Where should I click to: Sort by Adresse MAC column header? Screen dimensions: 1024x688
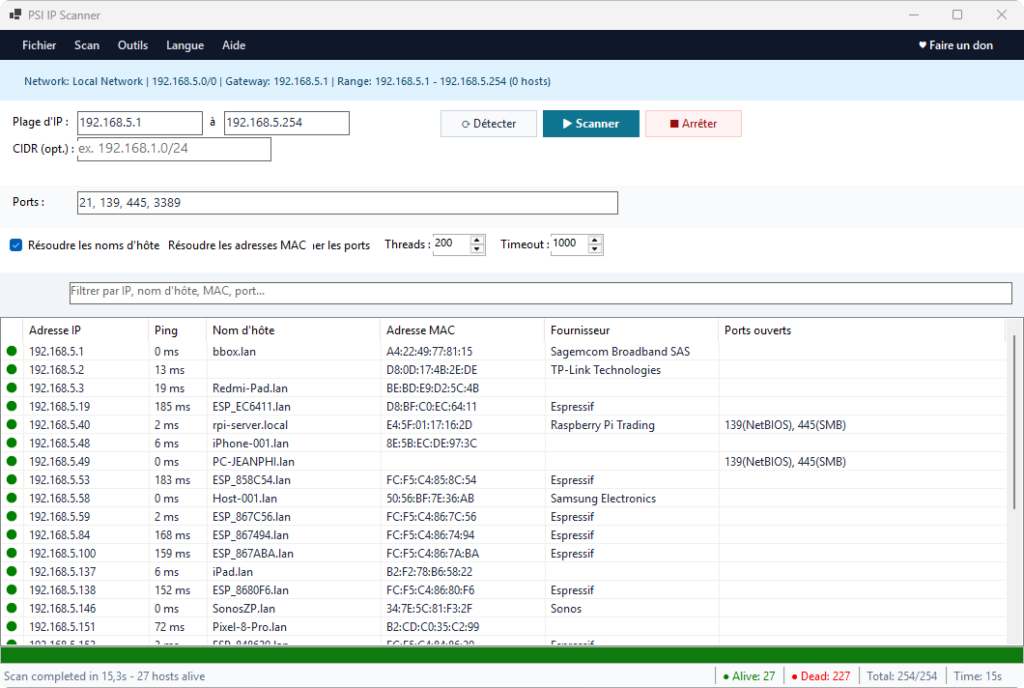pyautogui.click(x=462, y=330)
